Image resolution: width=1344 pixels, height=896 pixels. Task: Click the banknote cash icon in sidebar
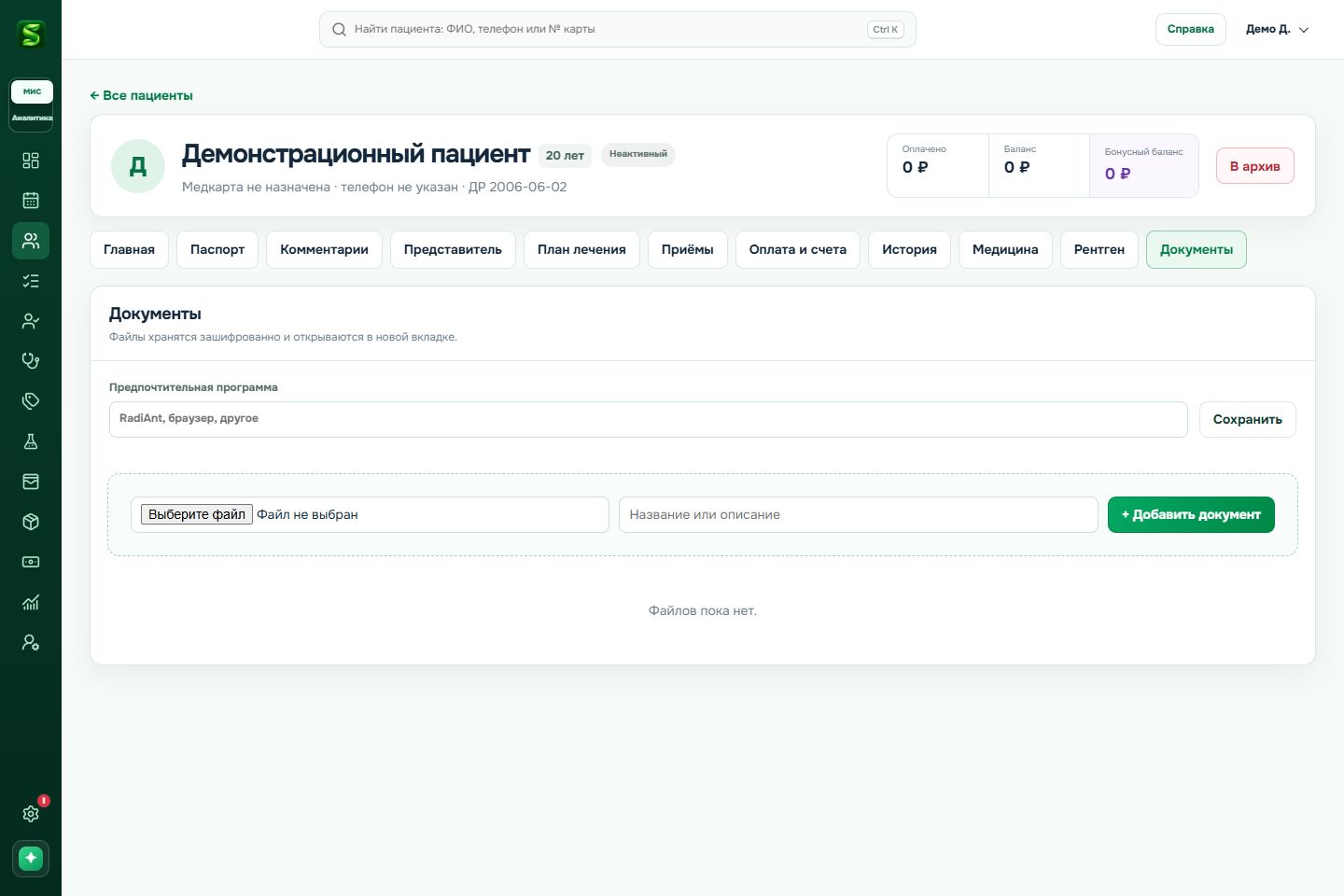click(31, 562)
